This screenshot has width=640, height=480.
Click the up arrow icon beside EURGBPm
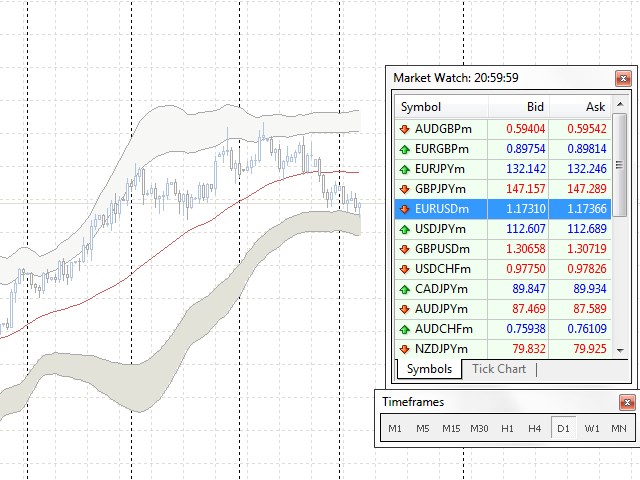pyautogui.click(x=404, y=149)
